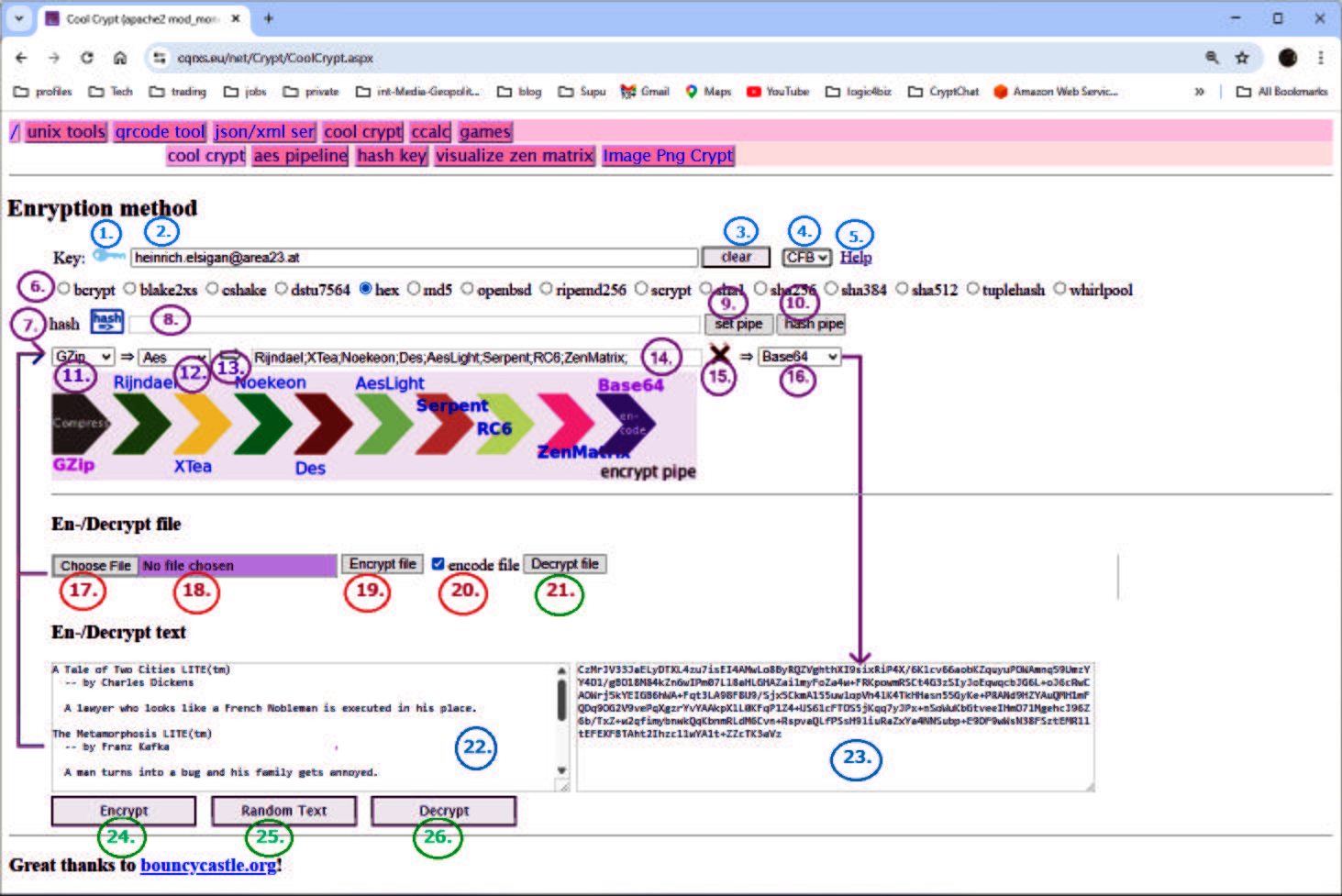The height and width of the screenshot is (896, 1342).
Task: Open the tab search dropdown arrow
Action: (19, 18)
